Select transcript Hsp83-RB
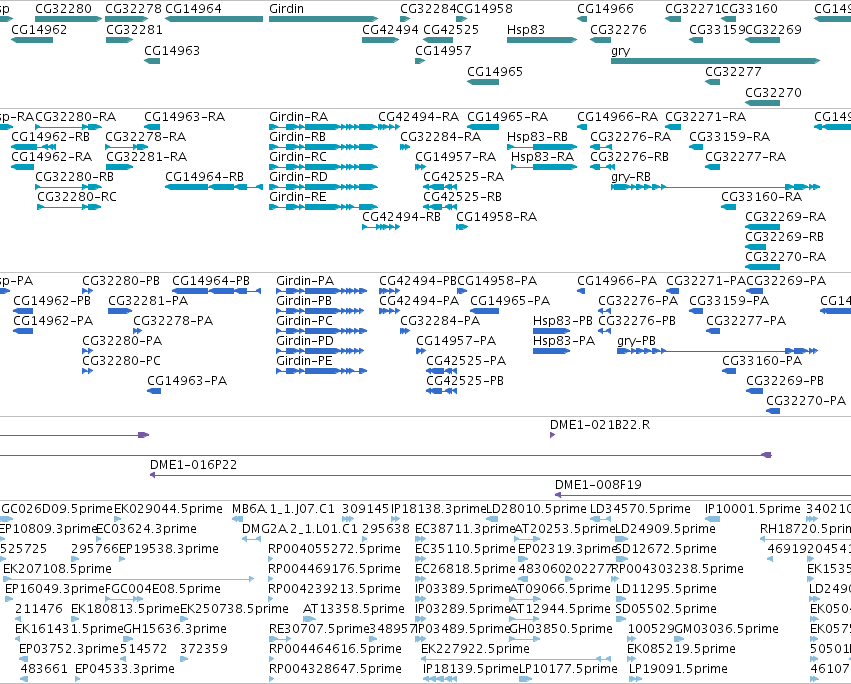 tap(537, 137)
